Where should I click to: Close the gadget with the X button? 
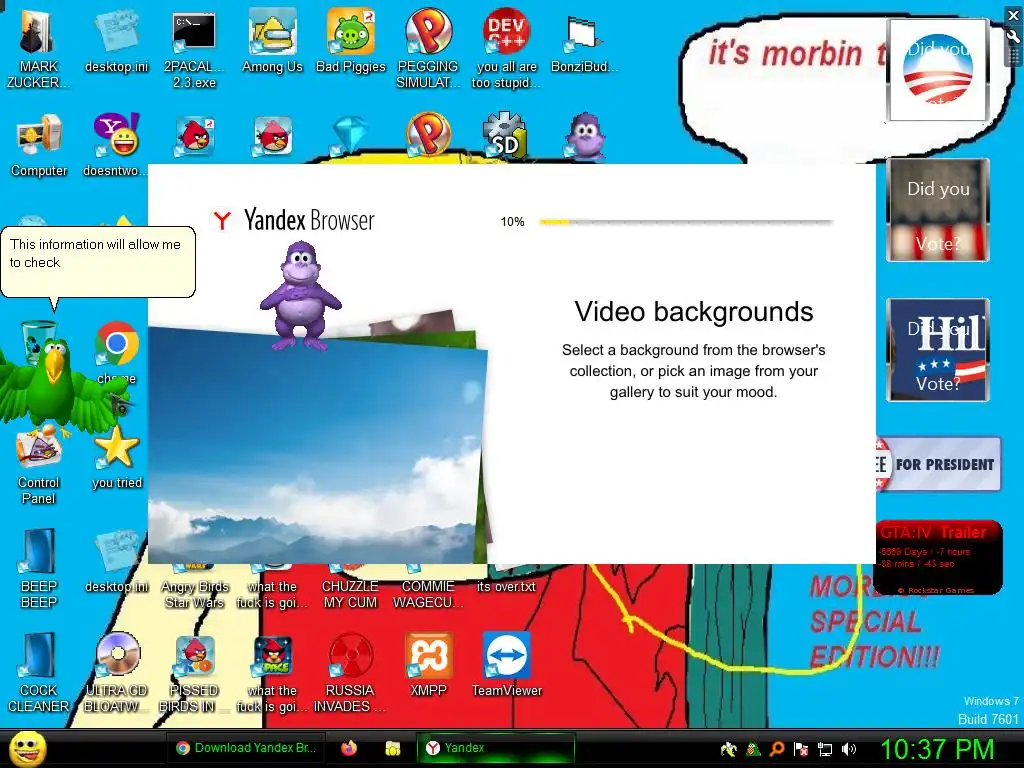point(1014,16)
